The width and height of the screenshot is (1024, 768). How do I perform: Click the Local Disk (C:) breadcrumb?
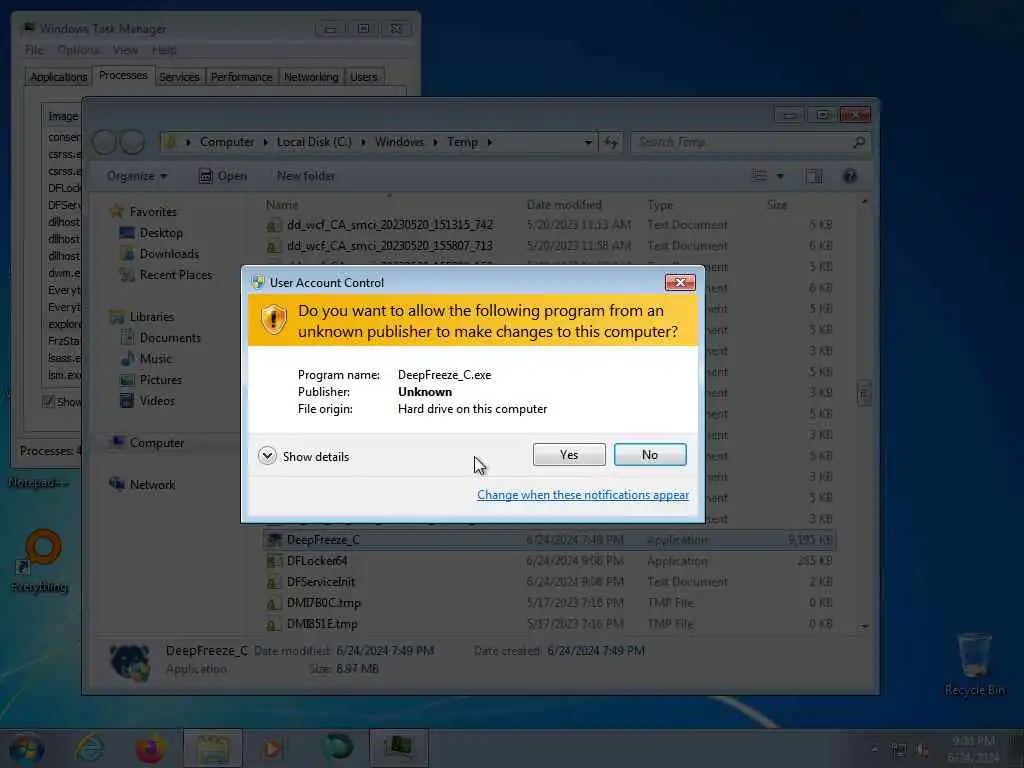click(314, 142)
